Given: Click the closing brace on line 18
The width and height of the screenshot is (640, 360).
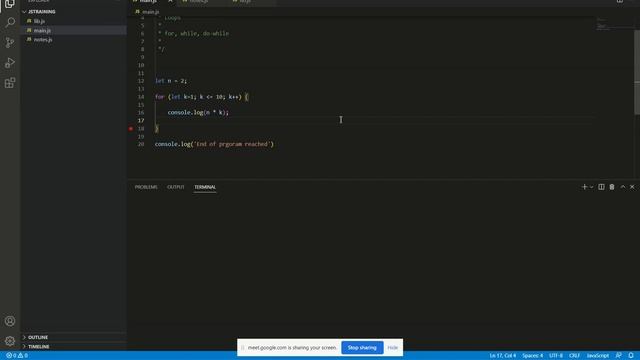Looking at the screenshot, I should 157,129.
